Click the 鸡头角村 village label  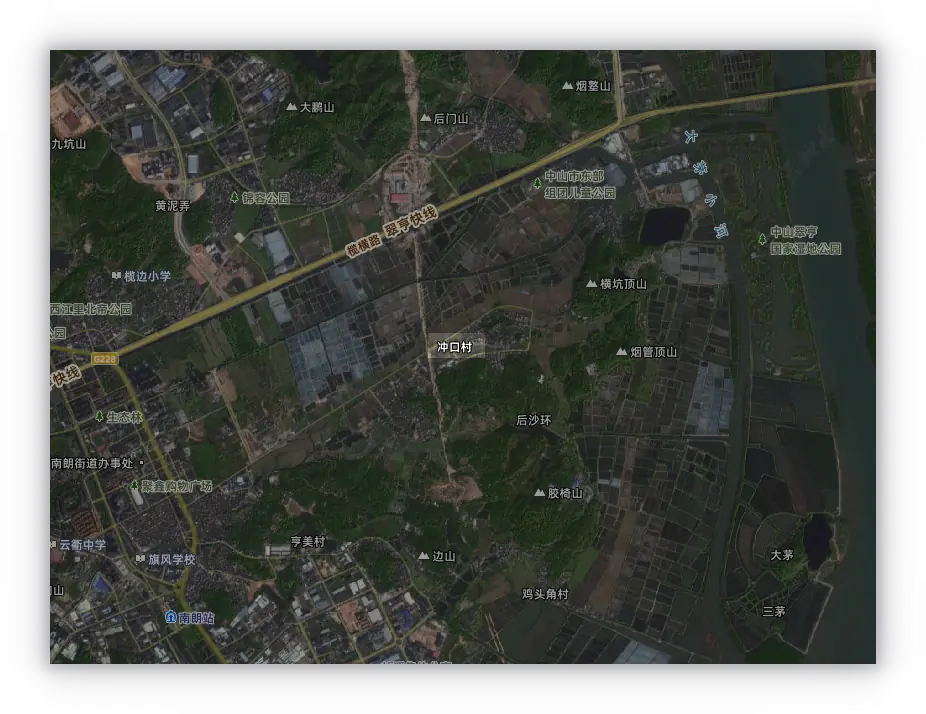coord(545,594)
